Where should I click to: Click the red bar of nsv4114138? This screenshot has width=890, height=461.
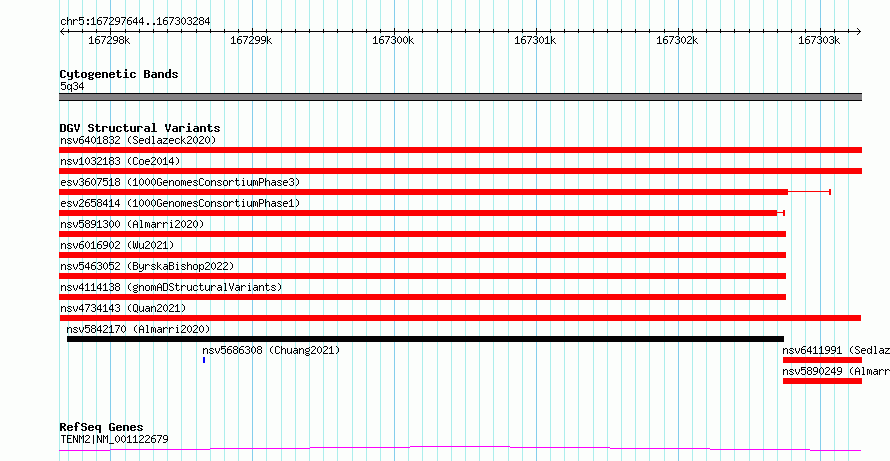(422, 297)
